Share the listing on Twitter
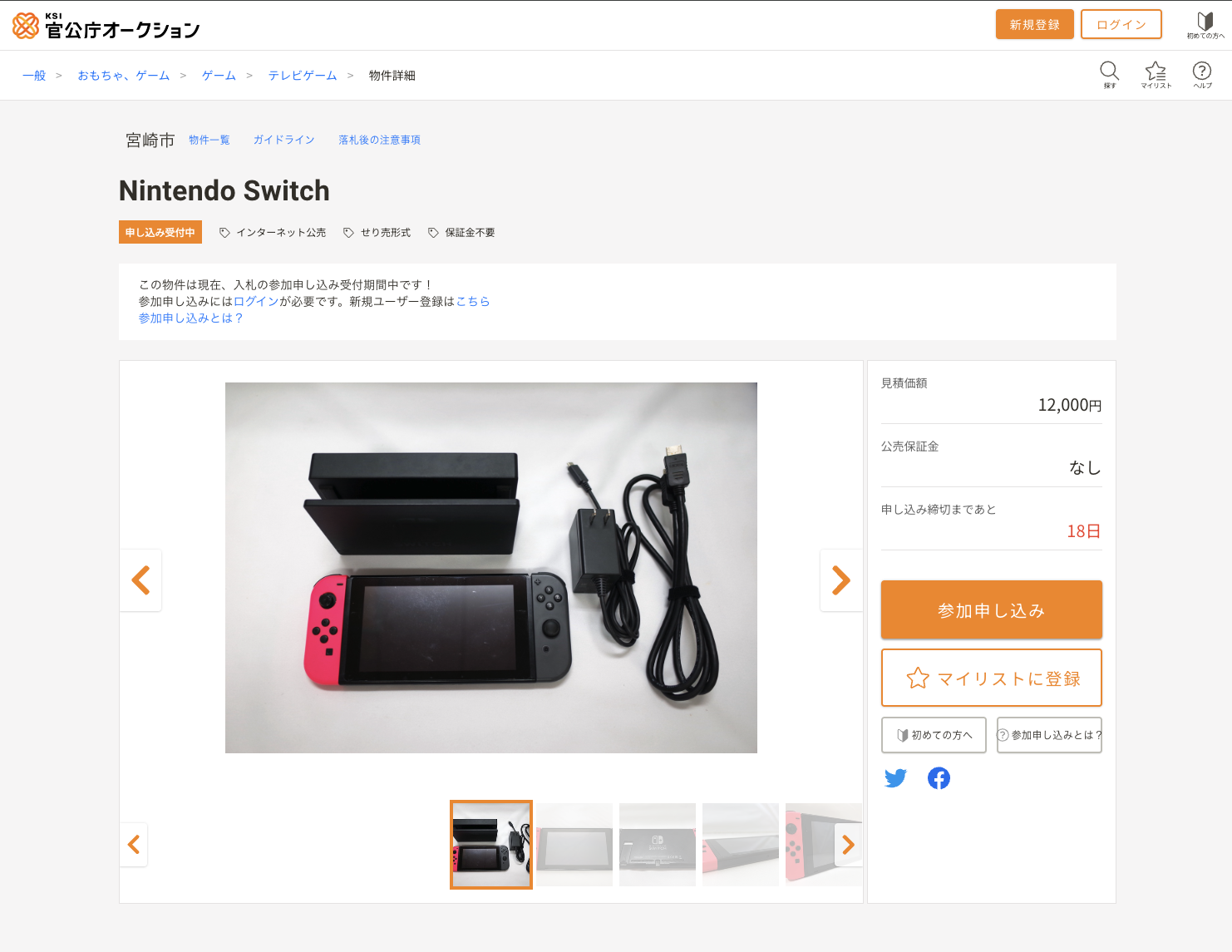The image size is (1232, 952). [895, 778]
